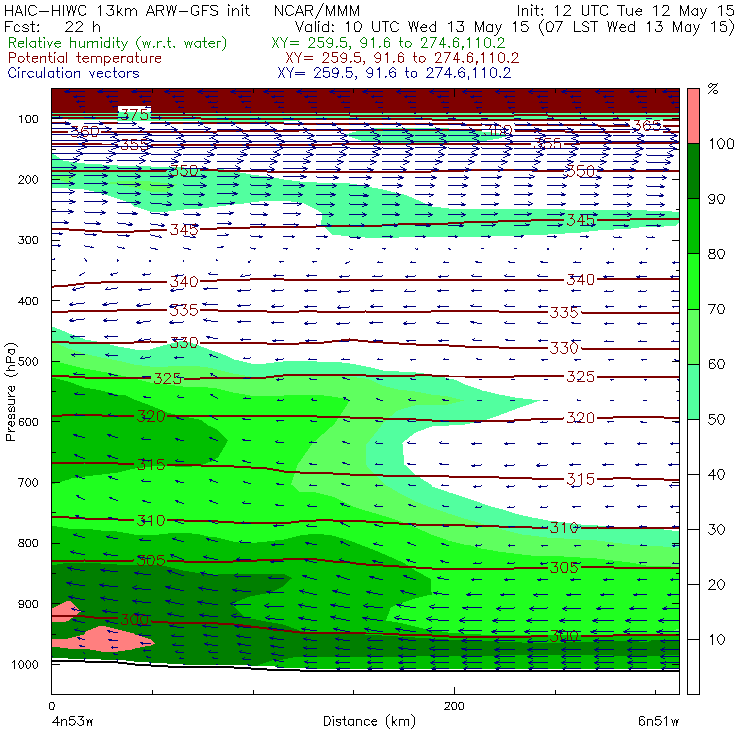The image size is (740, 740).
Task: Click the '200' pressure axis tick label
Action: (x=28, y=180)
